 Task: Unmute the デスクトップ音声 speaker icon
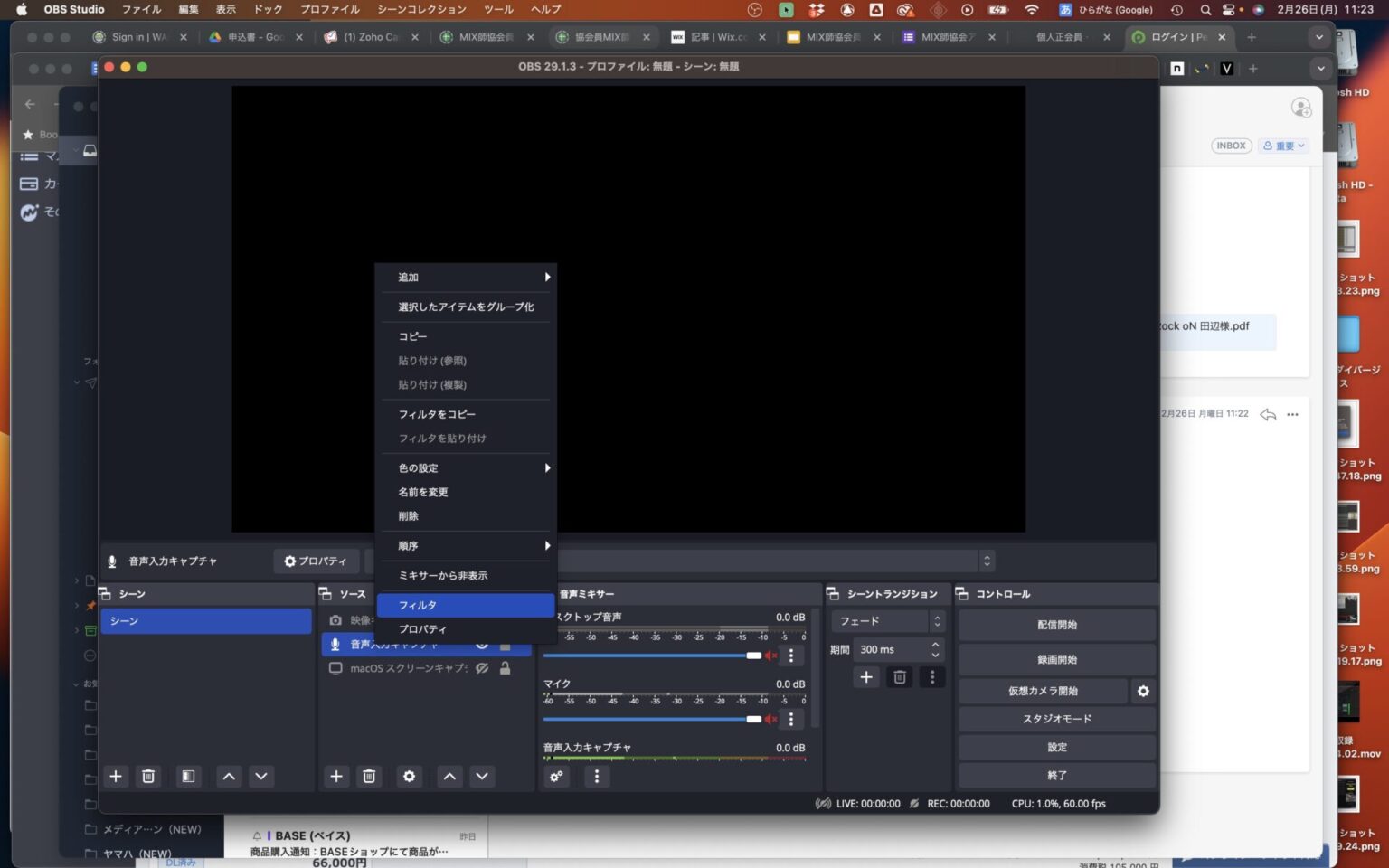coord(770,655)
